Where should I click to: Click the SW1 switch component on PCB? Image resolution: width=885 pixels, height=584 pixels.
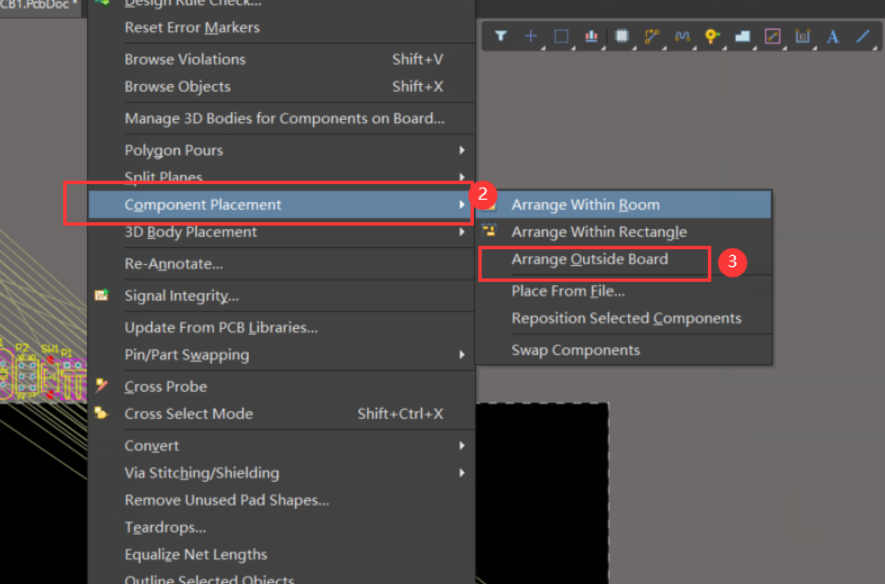(50, 377)
